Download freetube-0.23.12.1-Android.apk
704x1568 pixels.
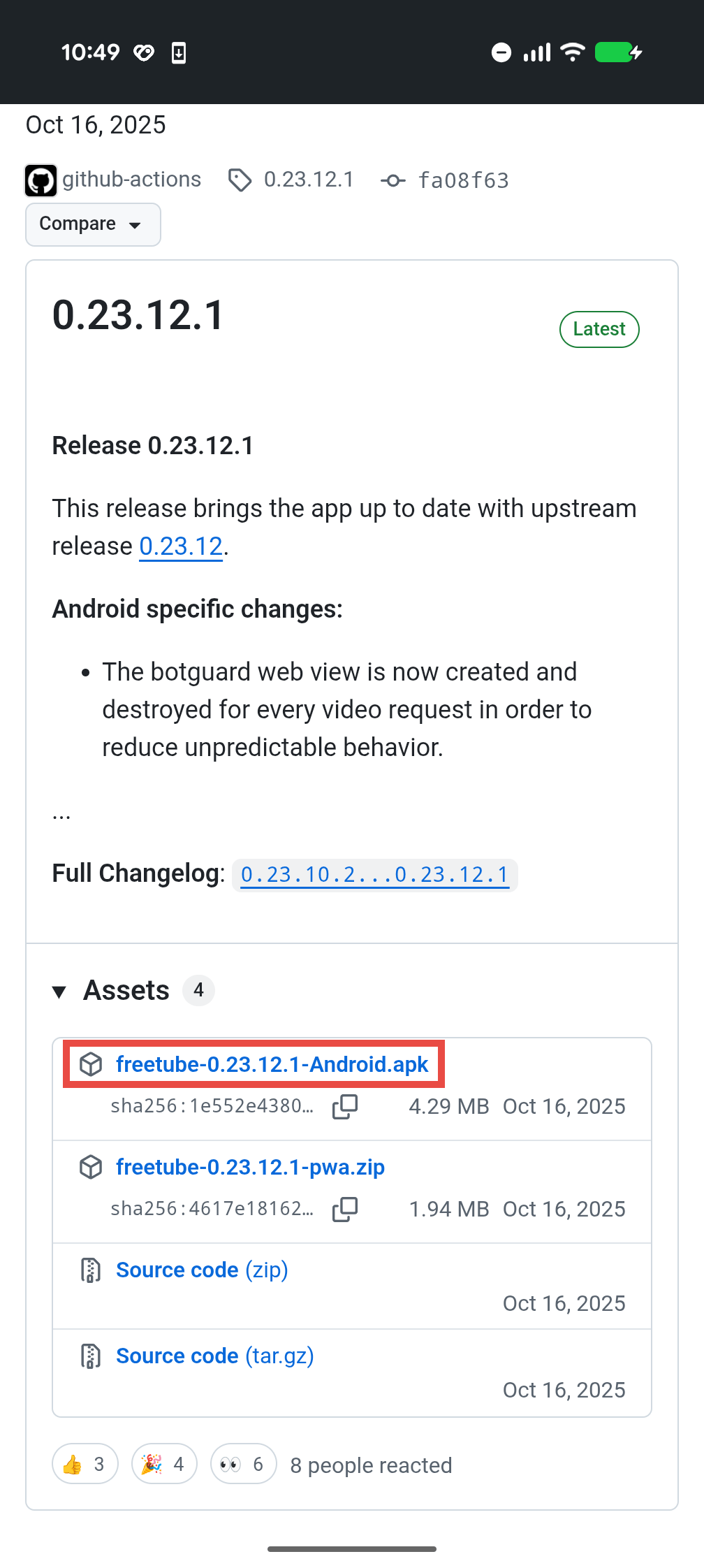[x=272, y=1064]
